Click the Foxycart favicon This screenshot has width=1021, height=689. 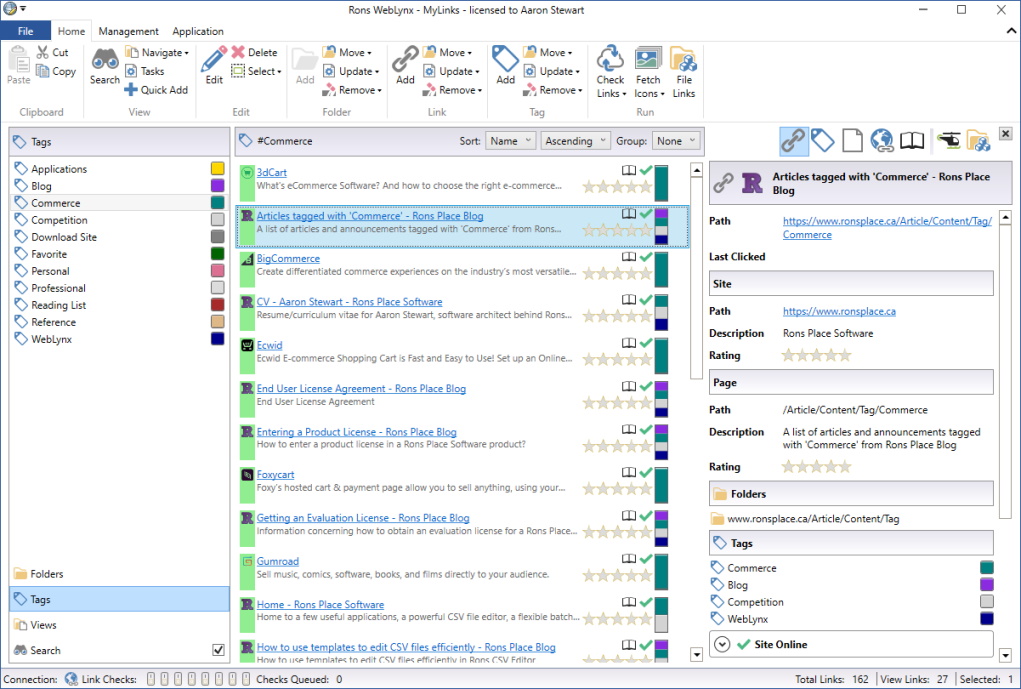pos(247,475)
